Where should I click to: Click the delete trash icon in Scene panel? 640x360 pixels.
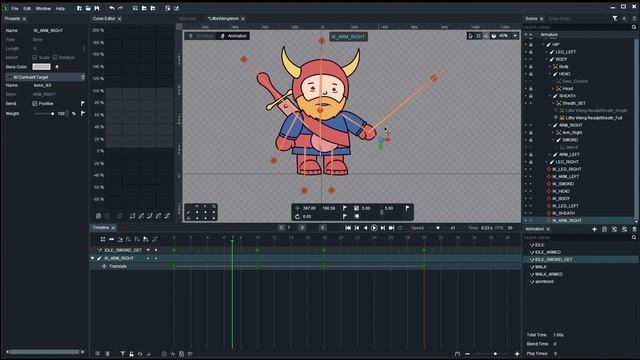click(634, 19)
